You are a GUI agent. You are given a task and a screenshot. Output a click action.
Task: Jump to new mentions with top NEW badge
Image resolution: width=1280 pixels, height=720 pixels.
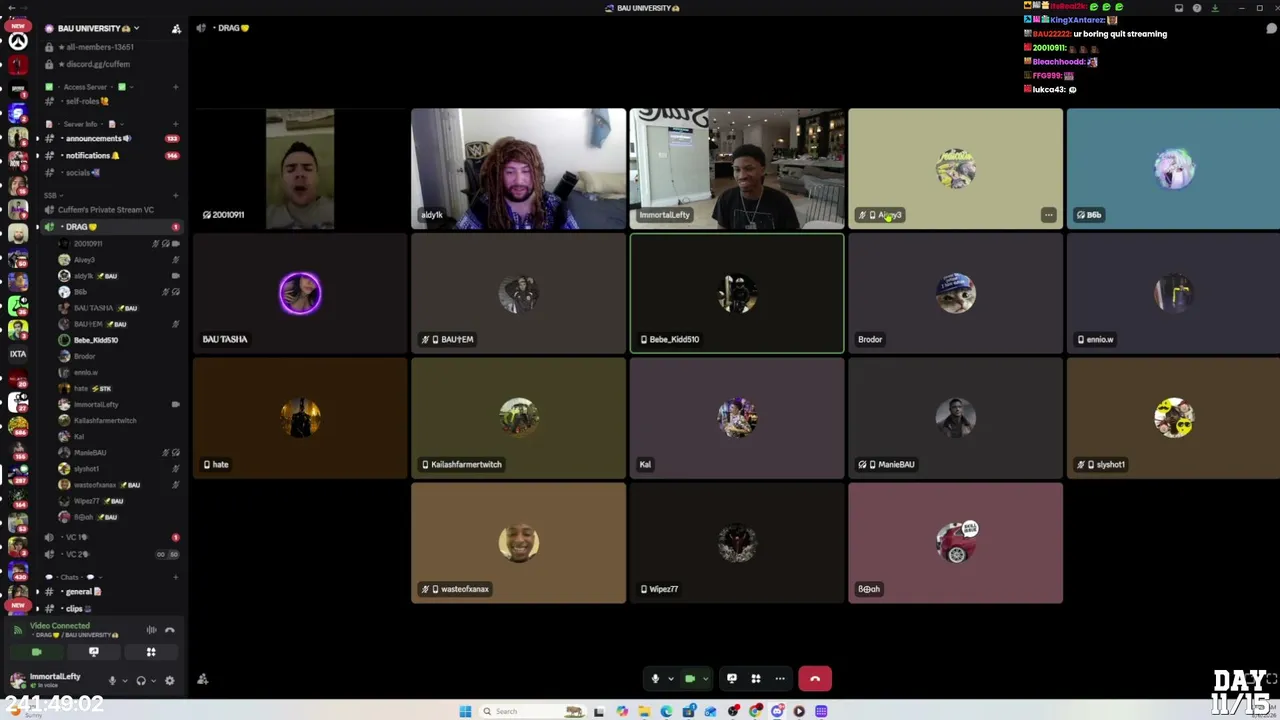[x=17, y=26]
